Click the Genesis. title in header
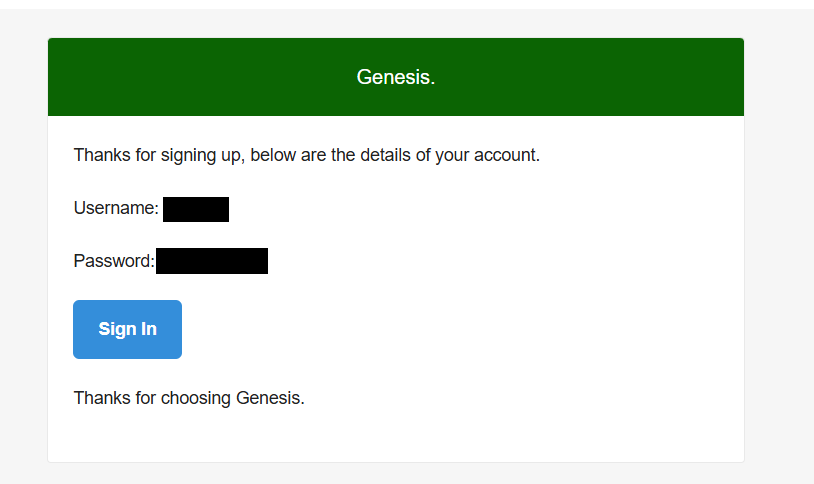814x484 pixels. tap(396, 77)
